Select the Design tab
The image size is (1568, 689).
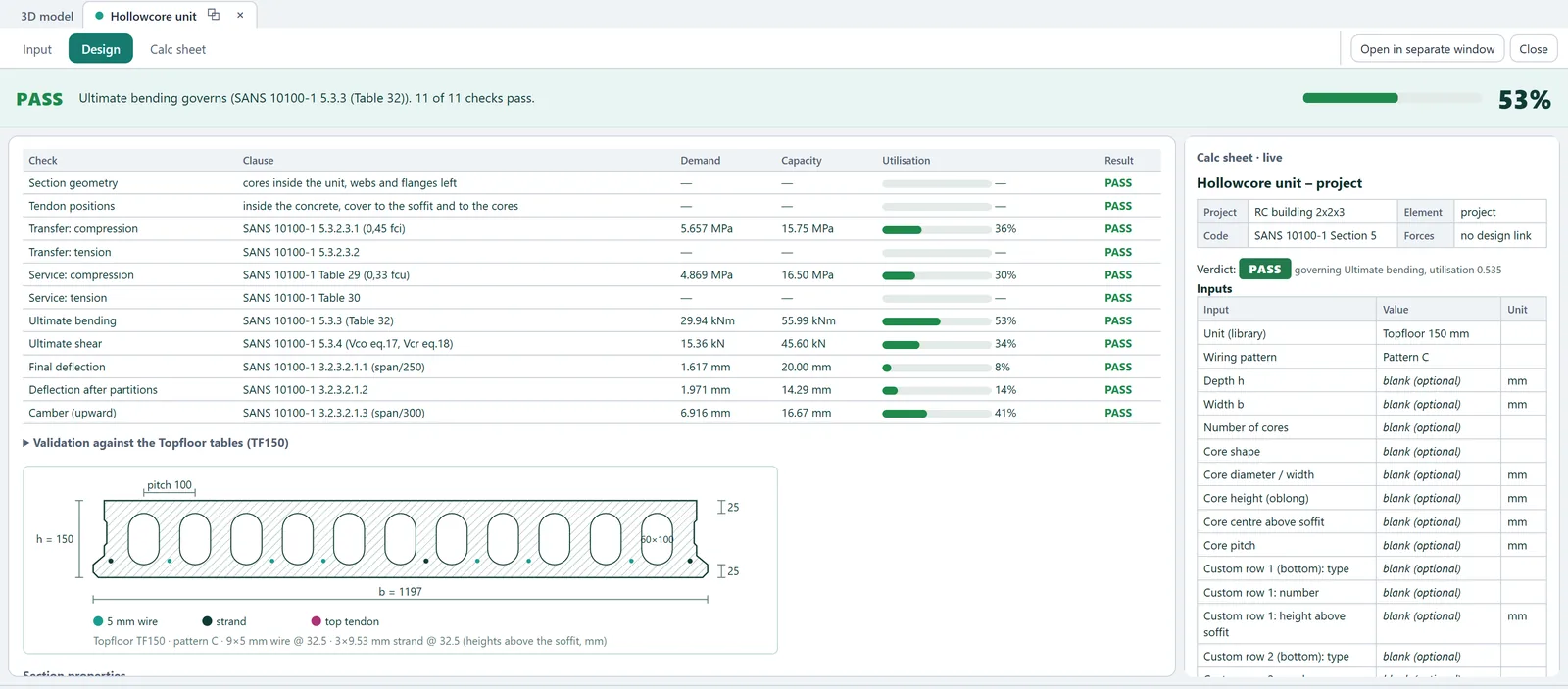(x=101, y=49)
